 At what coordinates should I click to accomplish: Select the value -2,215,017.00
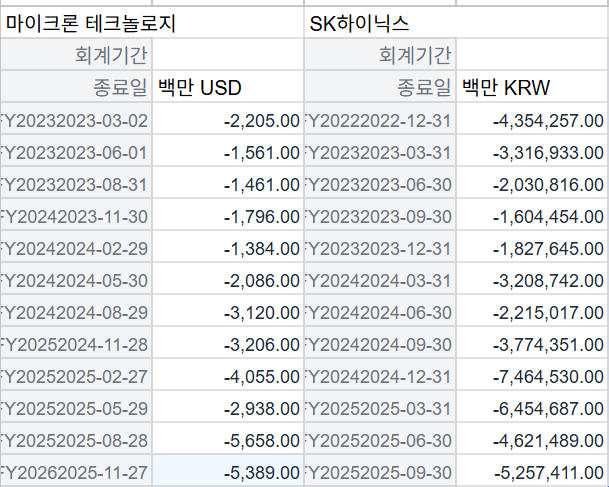click(532, 311)
